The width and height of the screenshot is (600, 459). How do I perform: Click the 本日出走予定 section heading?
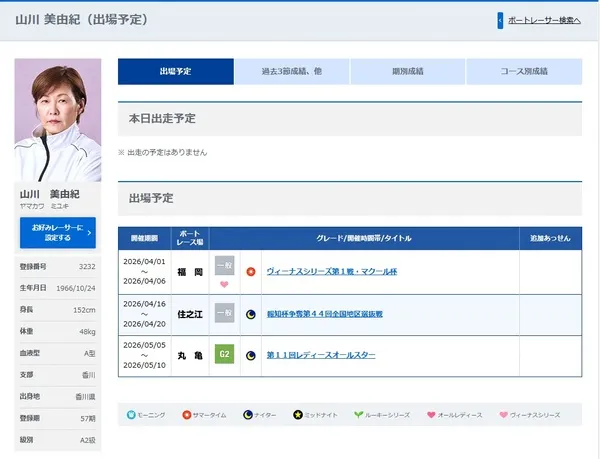tap(162, 119)
